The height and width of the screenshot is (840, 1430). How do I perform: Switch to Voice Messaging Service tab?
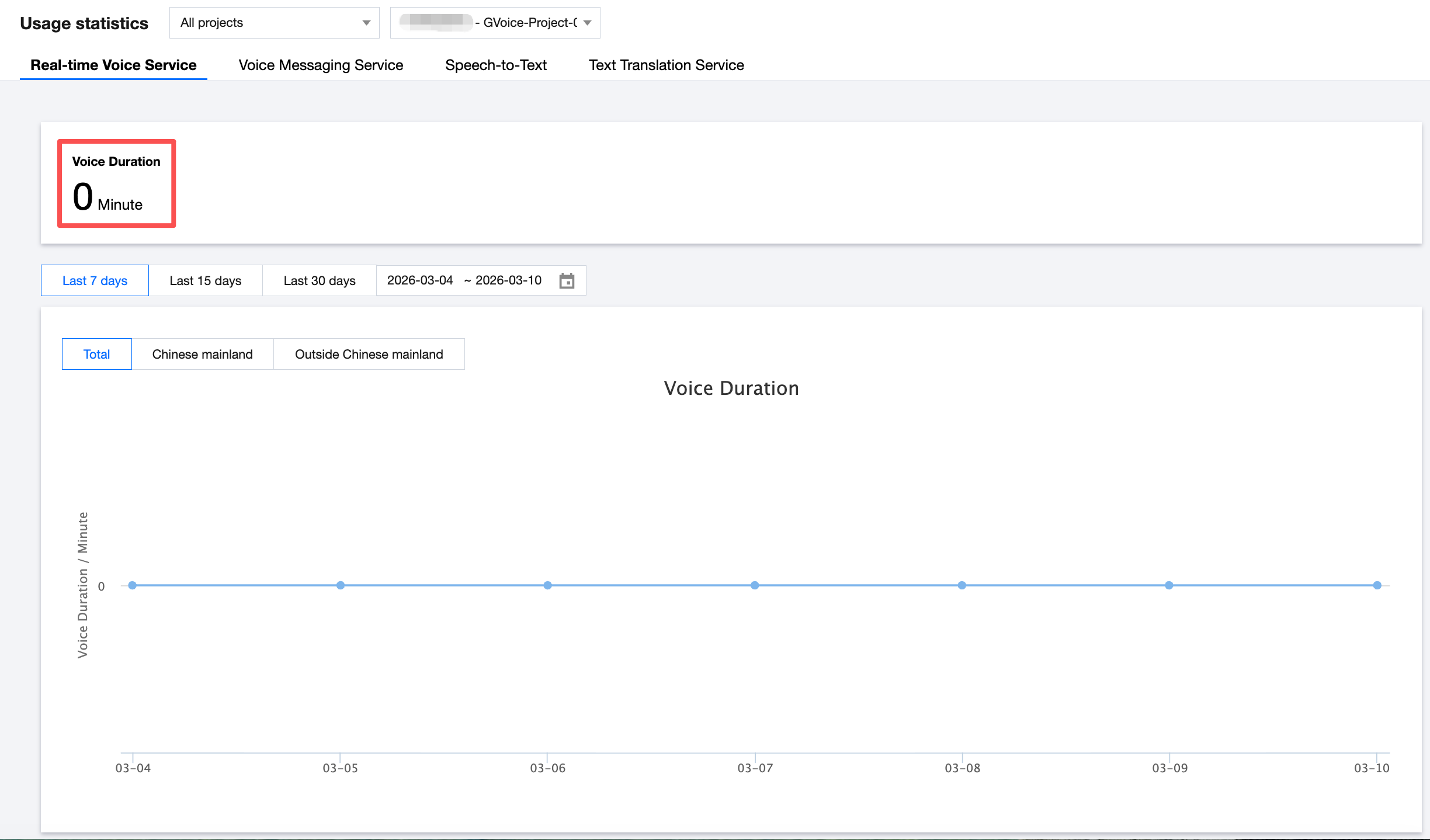pyautogui.click(x=321, y=65)
